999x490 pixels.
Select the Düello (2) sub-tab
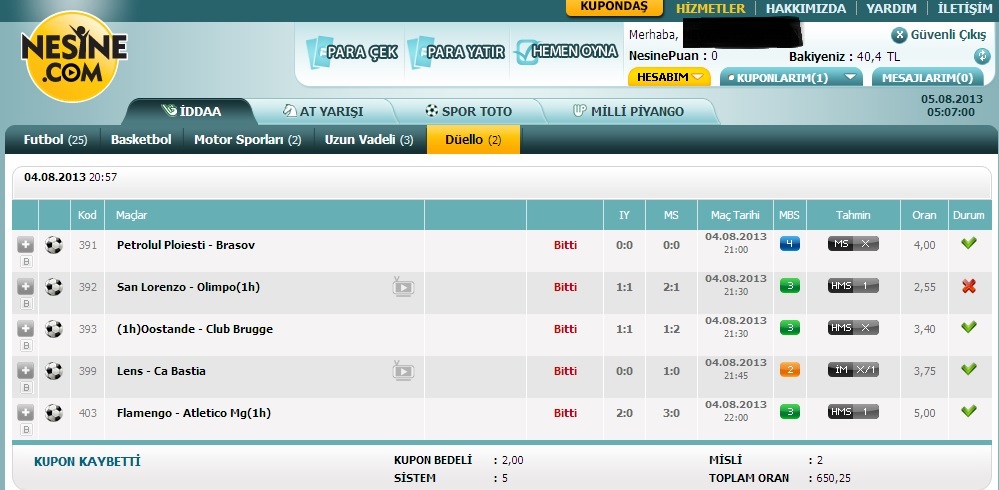[473, 140]
